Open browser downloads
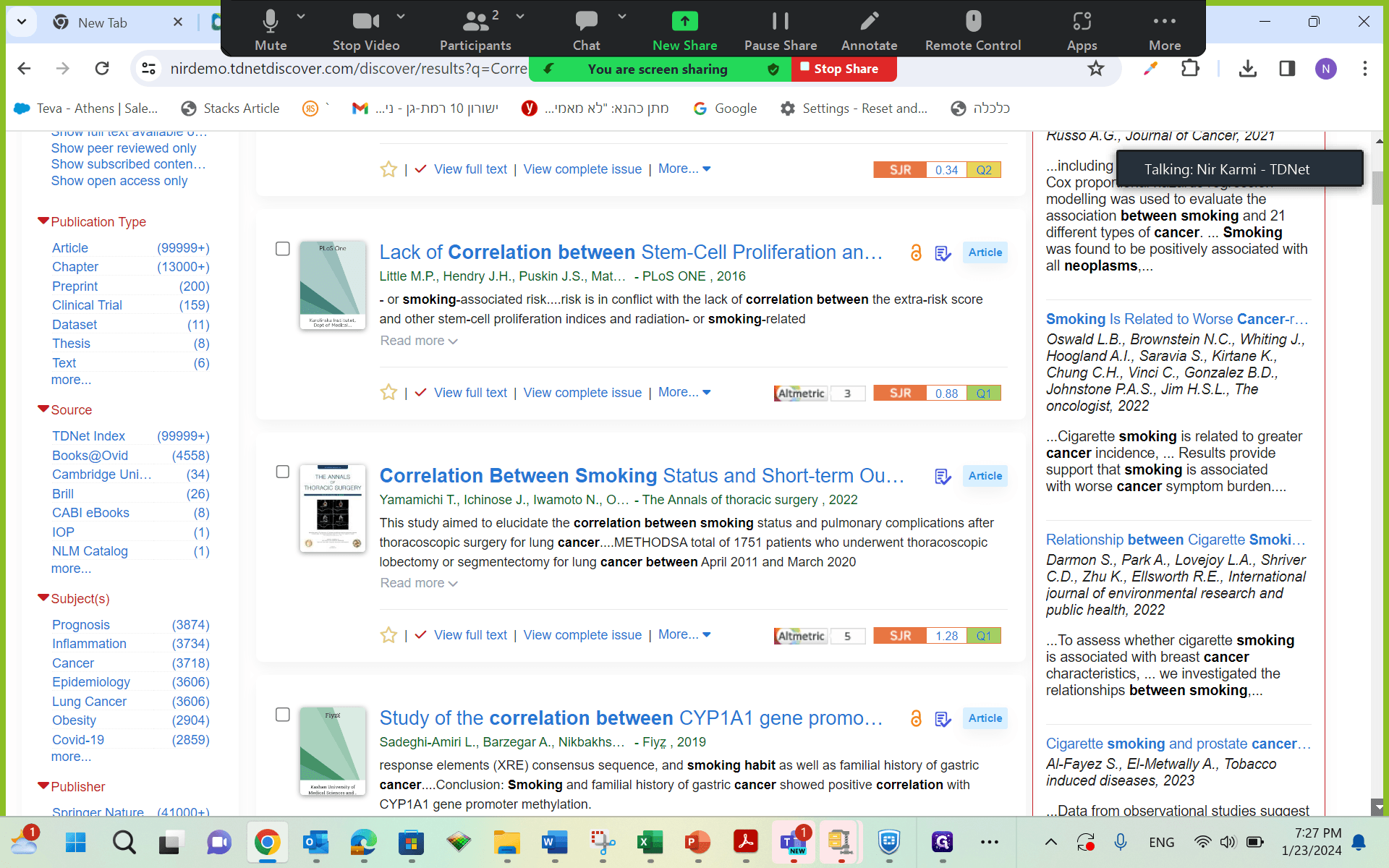This screenshot has height=868, width=1389. [x=1248, y=69]
